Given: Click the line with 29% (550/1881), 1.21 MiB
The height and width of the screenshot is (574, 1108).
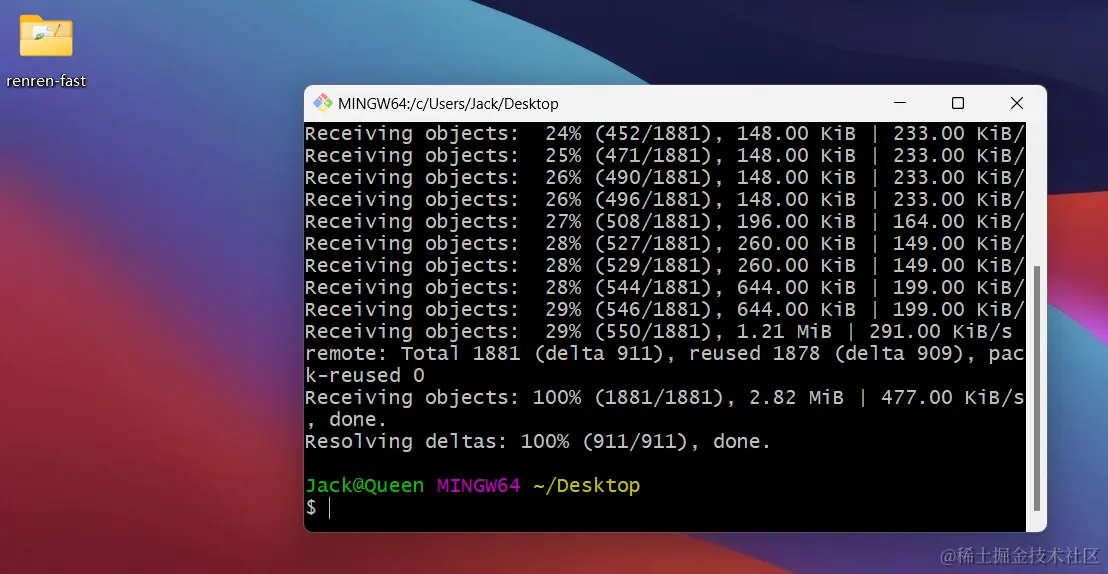Looking at the screenshot, I should click(659, 332).
